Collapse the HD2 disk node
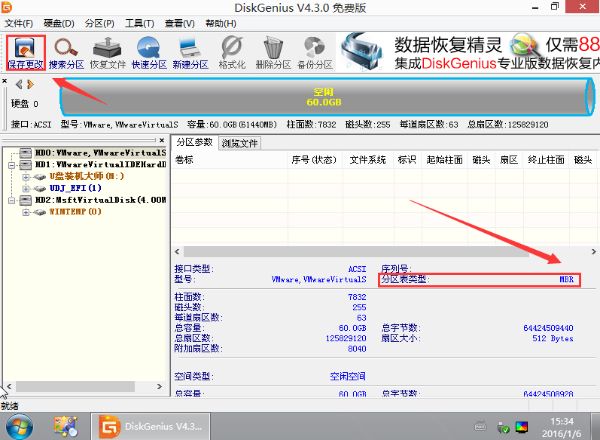 pyautogui.click(x=11, y=200)
